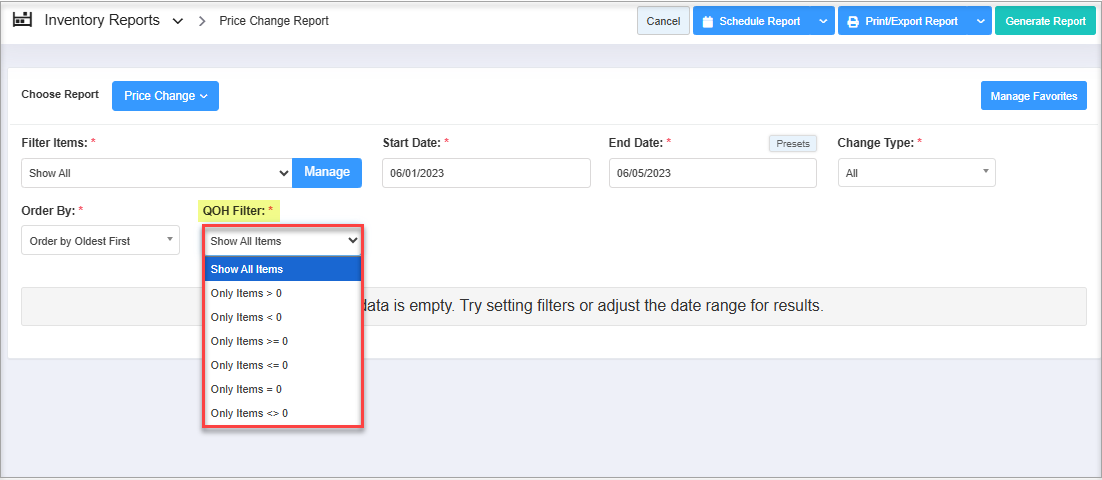The height and width of the screenshot is (480, 1102).
Task: Open the Filter Items Show All dropdown
Action: pyautogui.click(x=156, y=173)
